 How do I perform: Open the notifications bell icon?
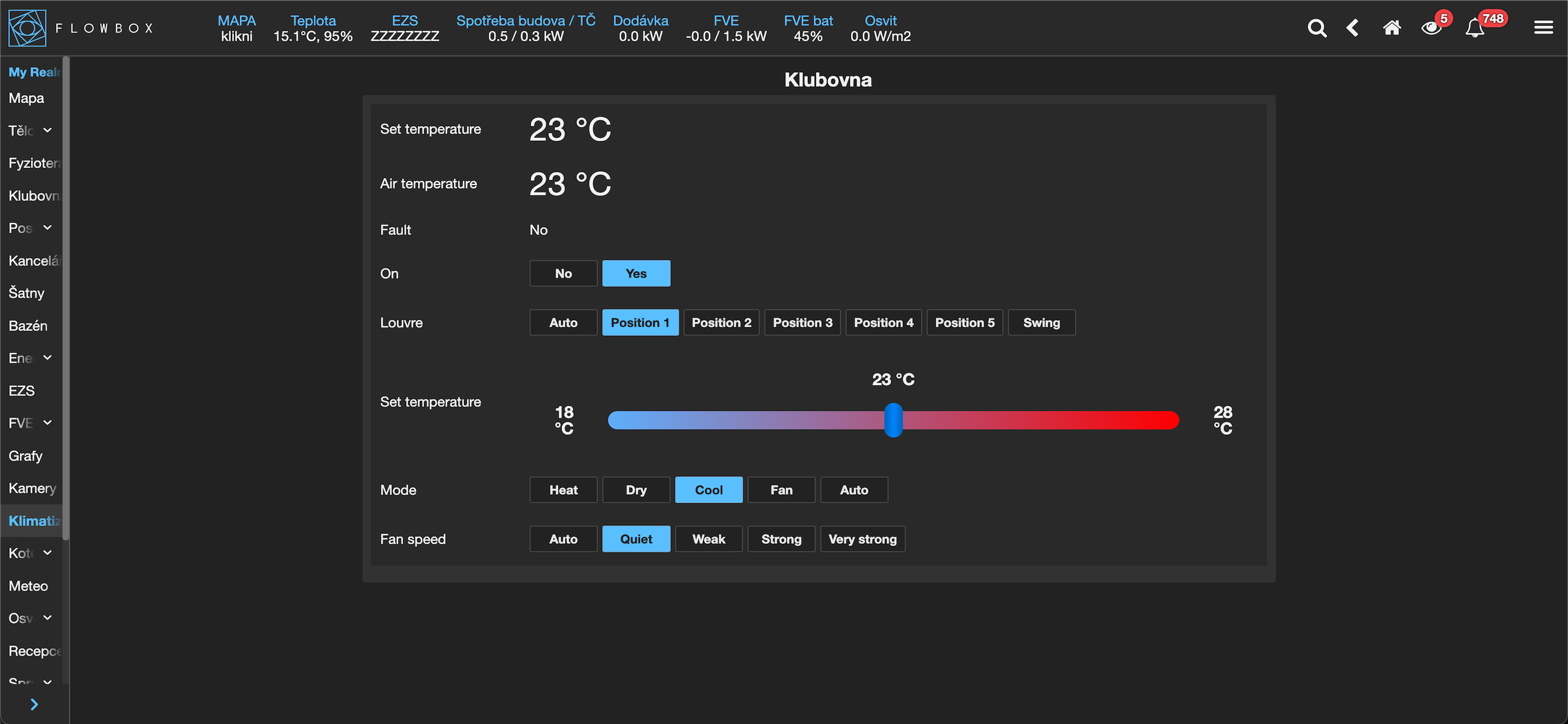pos(1475,28)
